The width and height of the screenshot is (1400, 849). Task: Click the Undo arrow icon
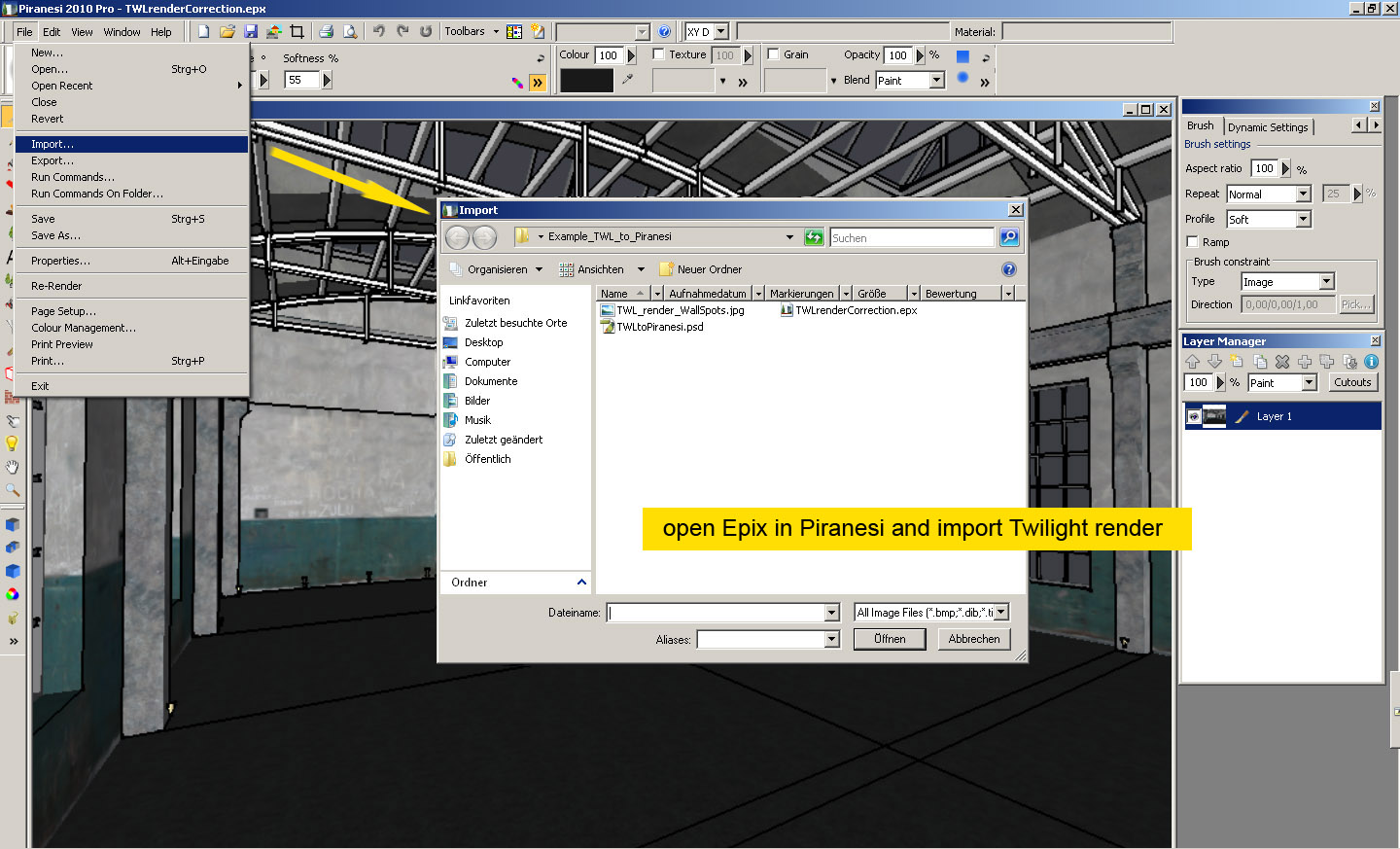coord(378,31)
